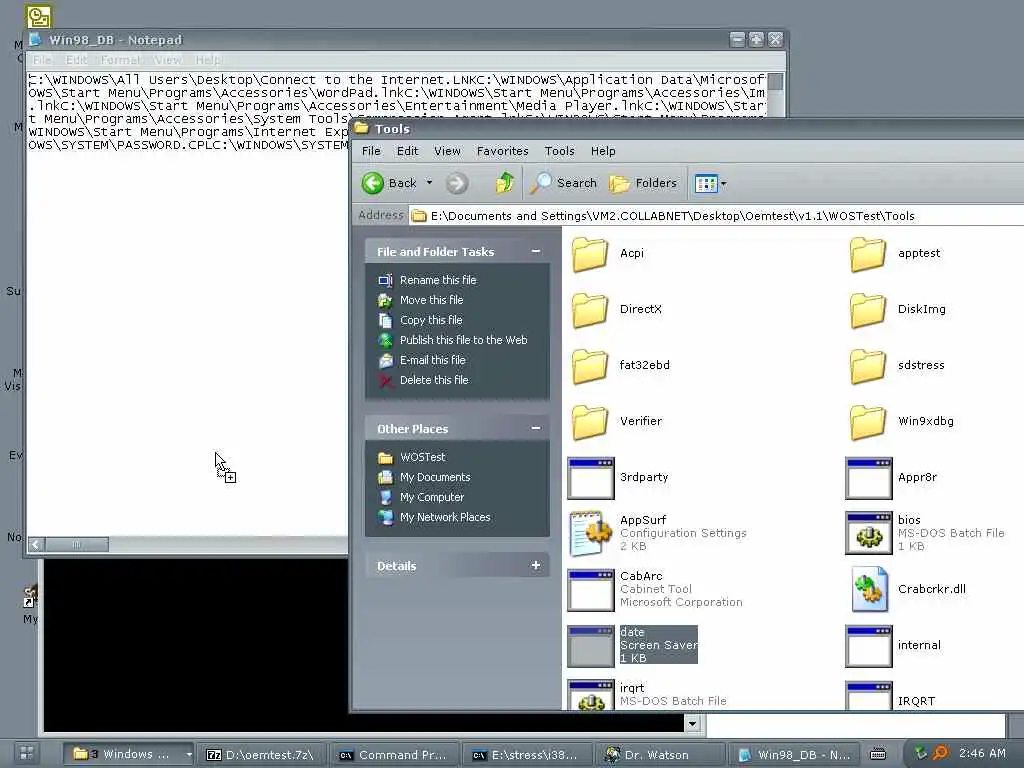Open the Favorites menu
The image size is (1024, 768).
(502, 151)
